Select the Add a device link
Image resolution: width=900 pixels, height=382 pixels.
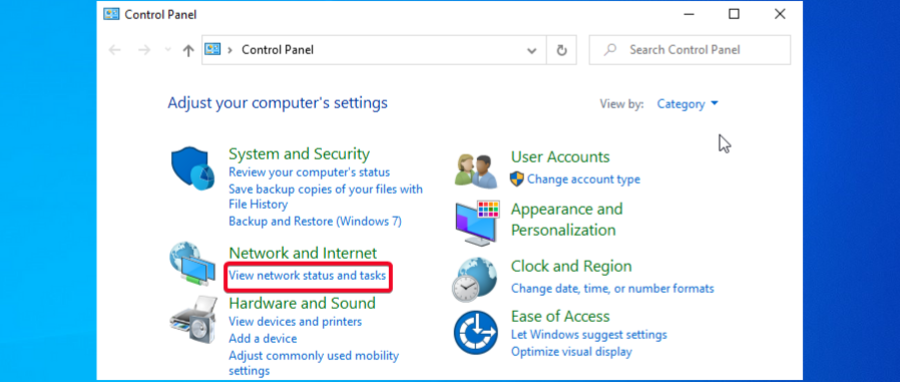263,338
